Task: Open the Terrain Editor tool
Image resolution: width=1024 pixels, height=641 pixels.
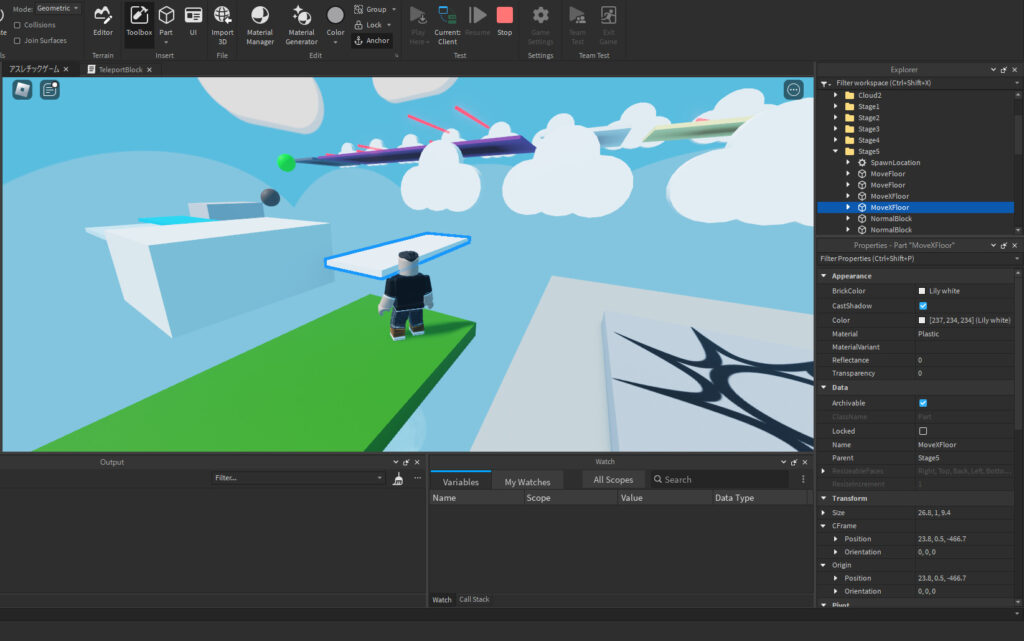Action: (103, 20)
